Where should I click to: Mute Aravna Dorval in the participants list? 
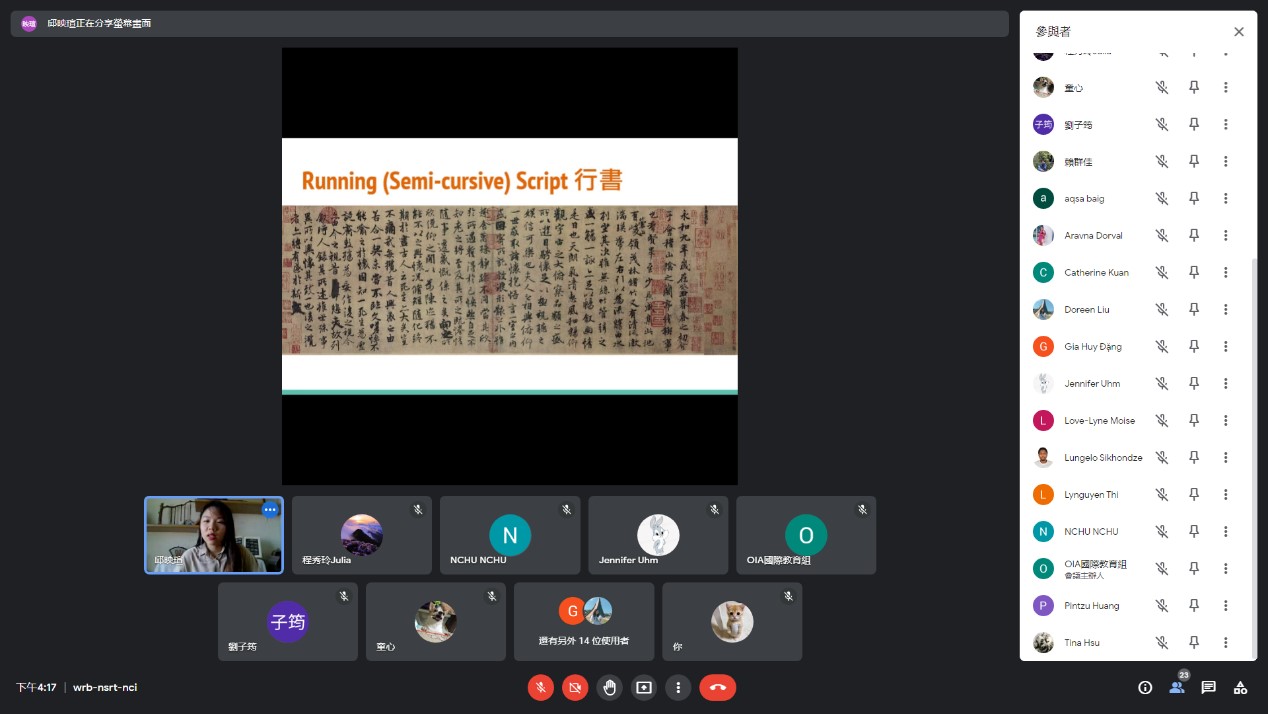(1162, 235)
